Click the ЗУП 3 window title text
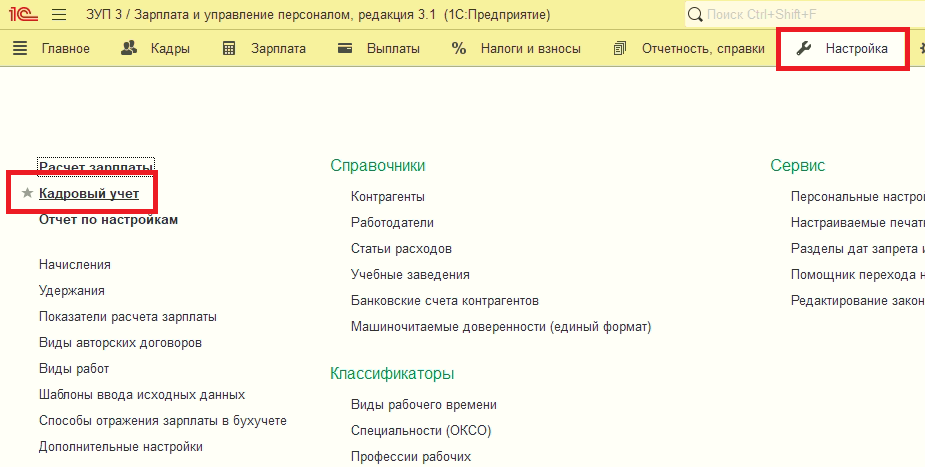The height and width of the screenshot is (467, 925). 318,15
